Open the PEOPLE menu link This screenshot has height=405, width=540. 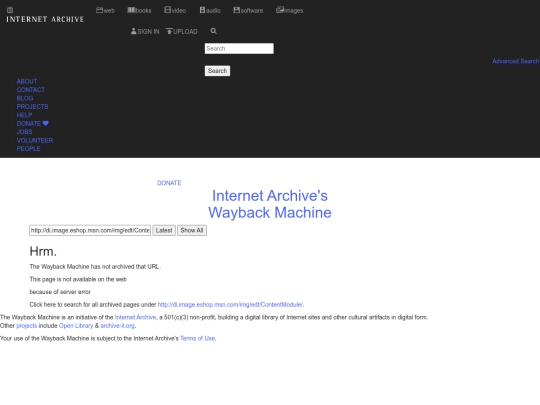point(28,149)
